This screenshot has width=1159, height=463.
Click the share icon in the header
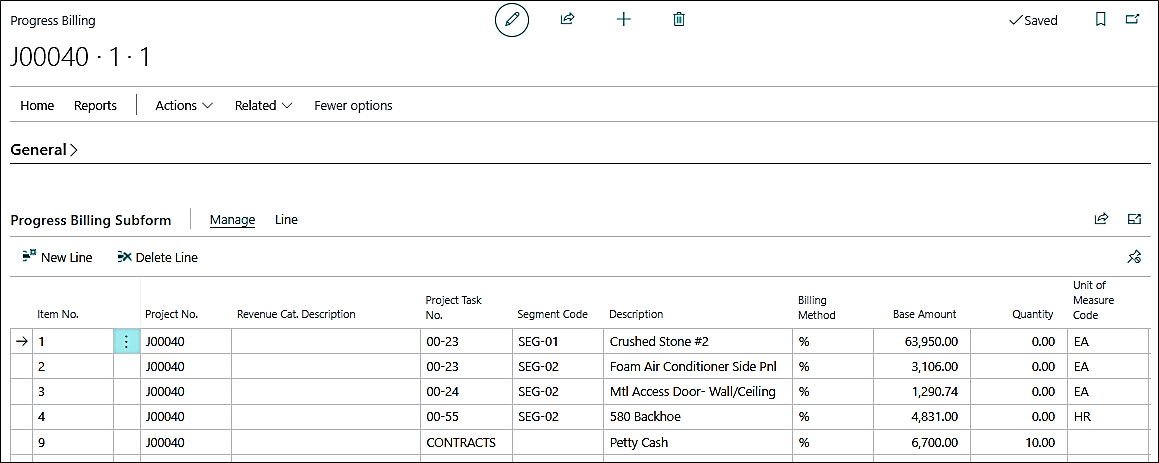pos(568,19)
